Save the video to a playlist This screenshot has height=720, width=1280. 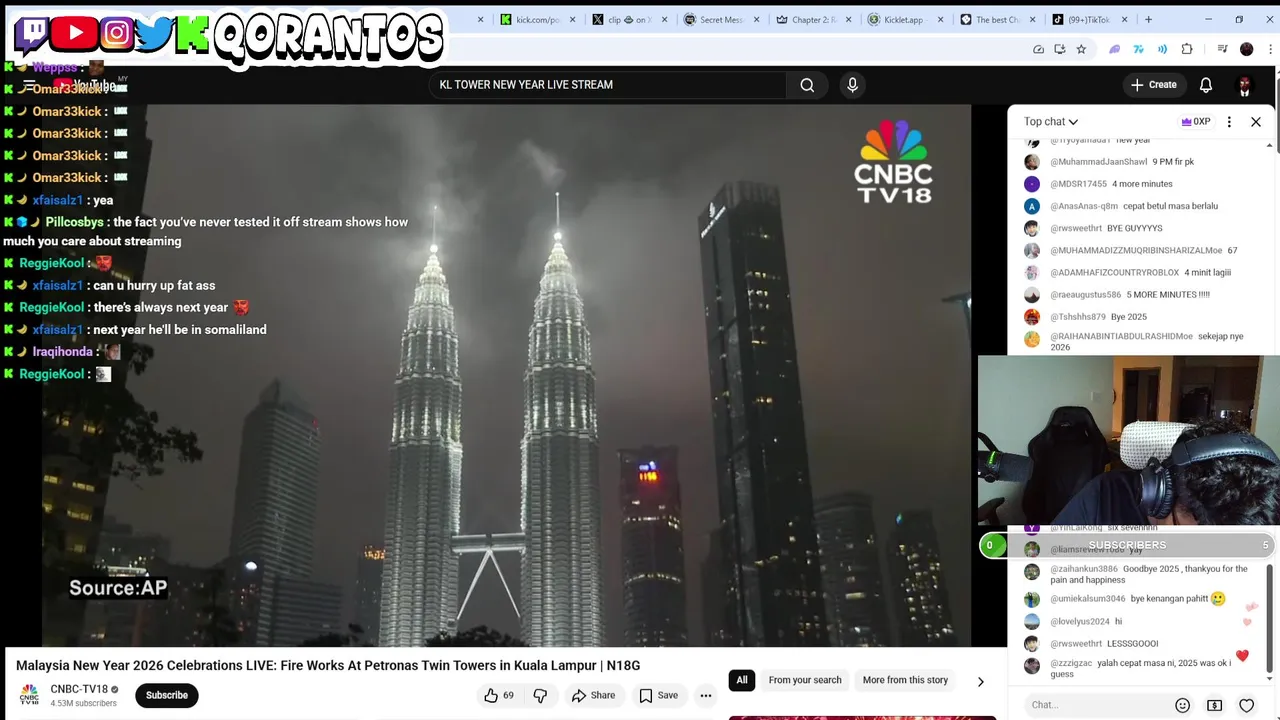point(658,695)
